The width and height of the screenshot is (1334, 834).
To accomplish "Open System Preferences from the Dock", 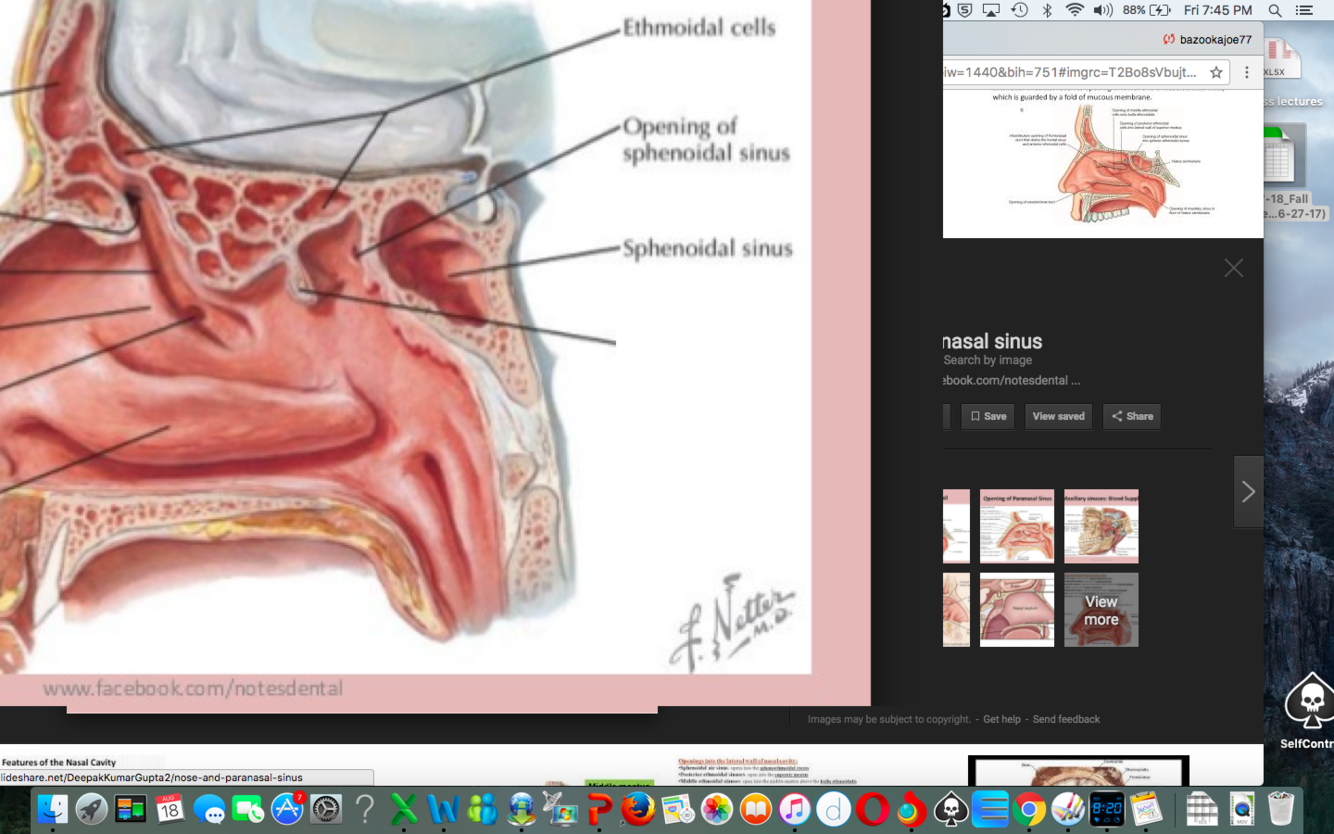I will [x=326, y=808].
